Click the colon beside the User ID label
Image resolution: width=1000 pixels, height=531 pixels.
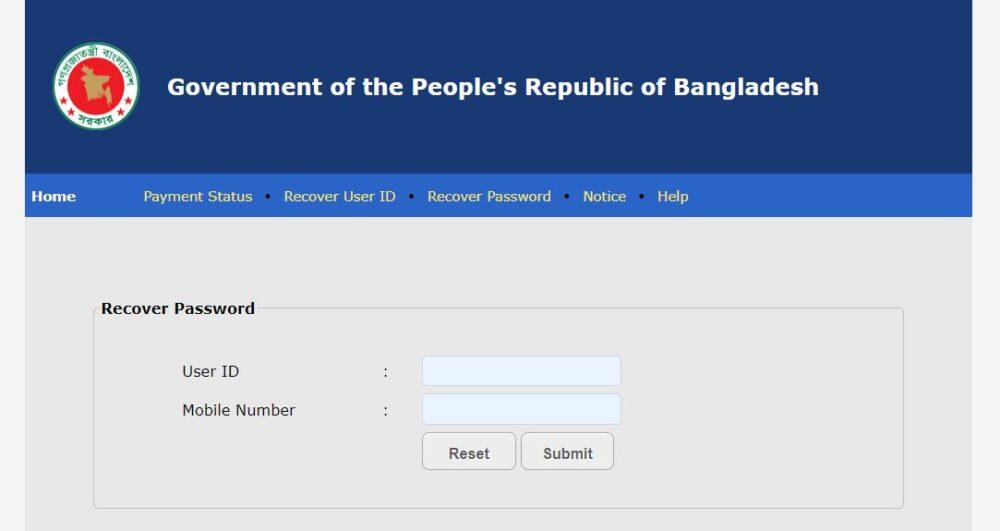385,373
